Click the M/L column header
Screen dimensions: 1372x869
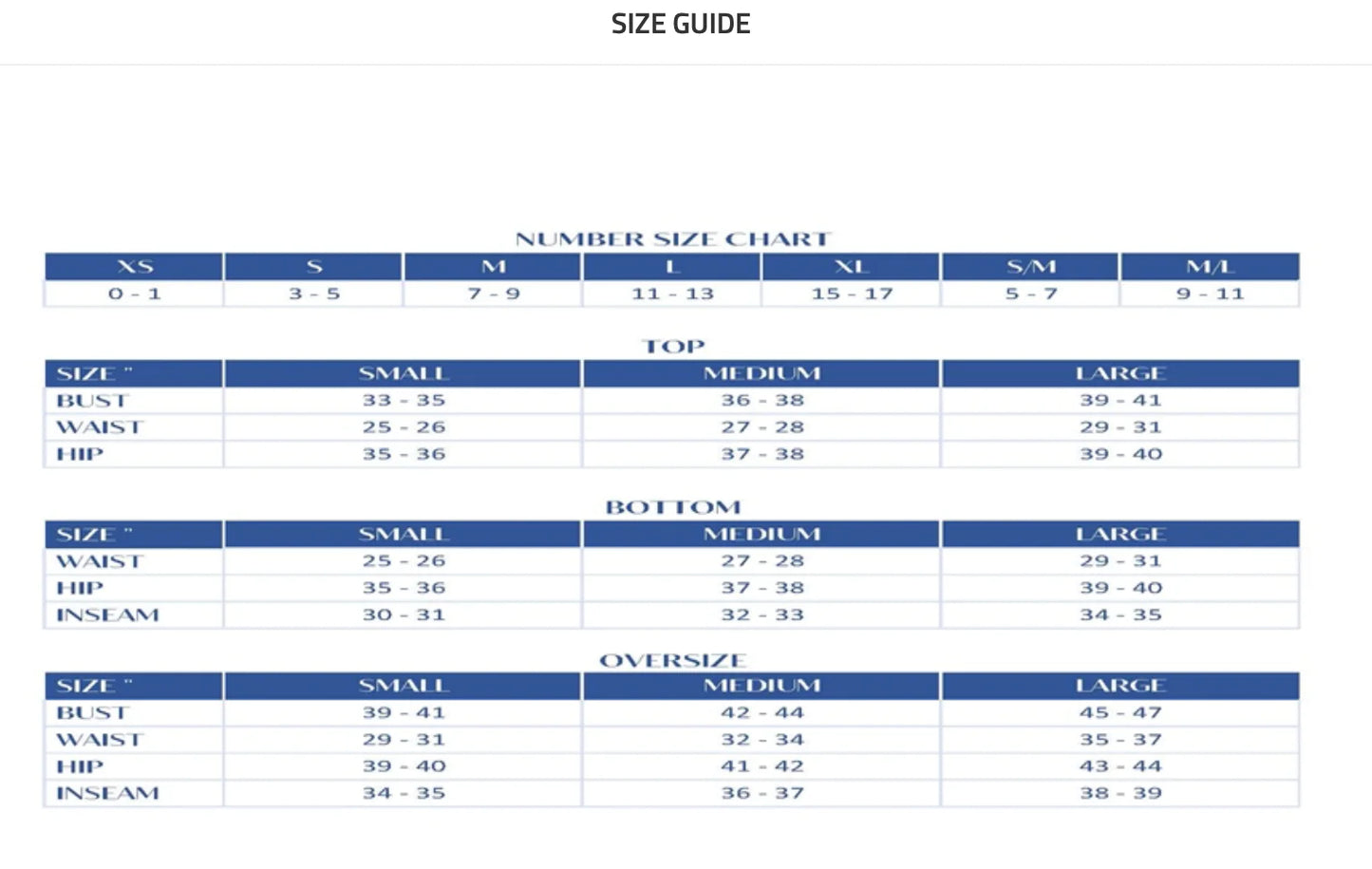pyautogui.click(x=1210, y=267)
